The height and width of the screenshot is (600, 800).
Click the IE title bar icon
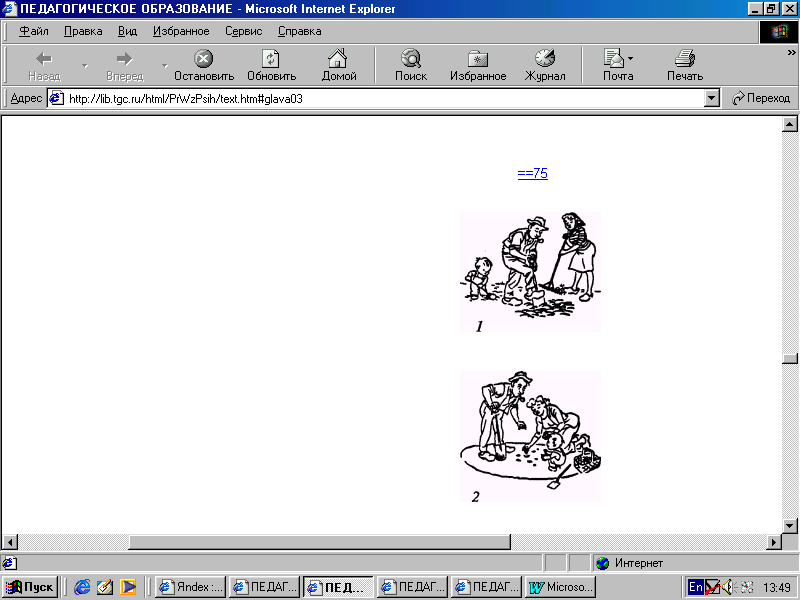click(10, 9)
